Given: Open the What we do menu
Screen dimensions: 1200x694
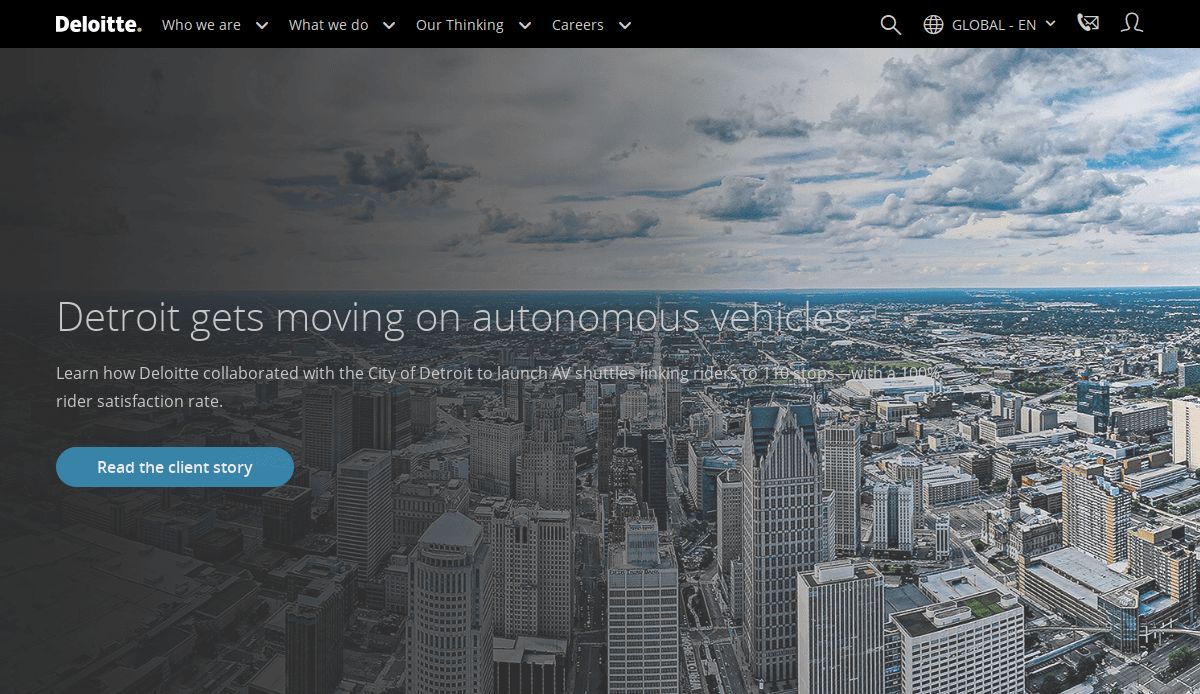Looking at the screenshot, I should tap(328, 25).
